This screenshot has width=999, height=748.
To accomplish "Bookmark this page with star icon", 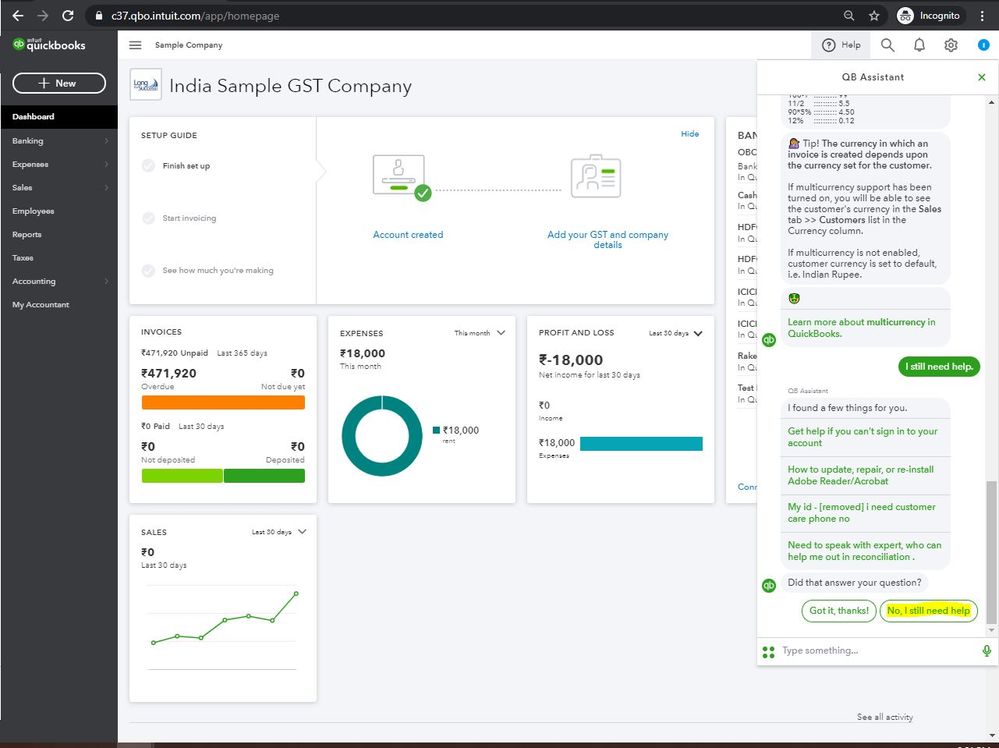I will (x=874, y=15).
